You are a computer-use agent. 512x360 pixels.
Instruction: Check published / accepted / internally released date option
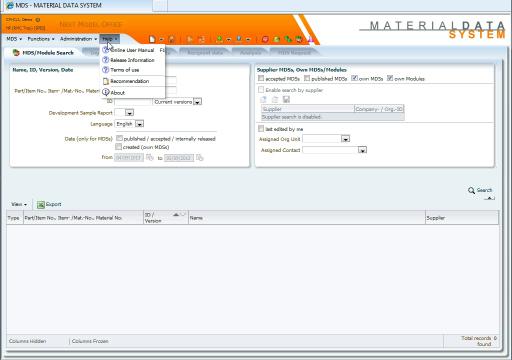click(x=119, y=138)
